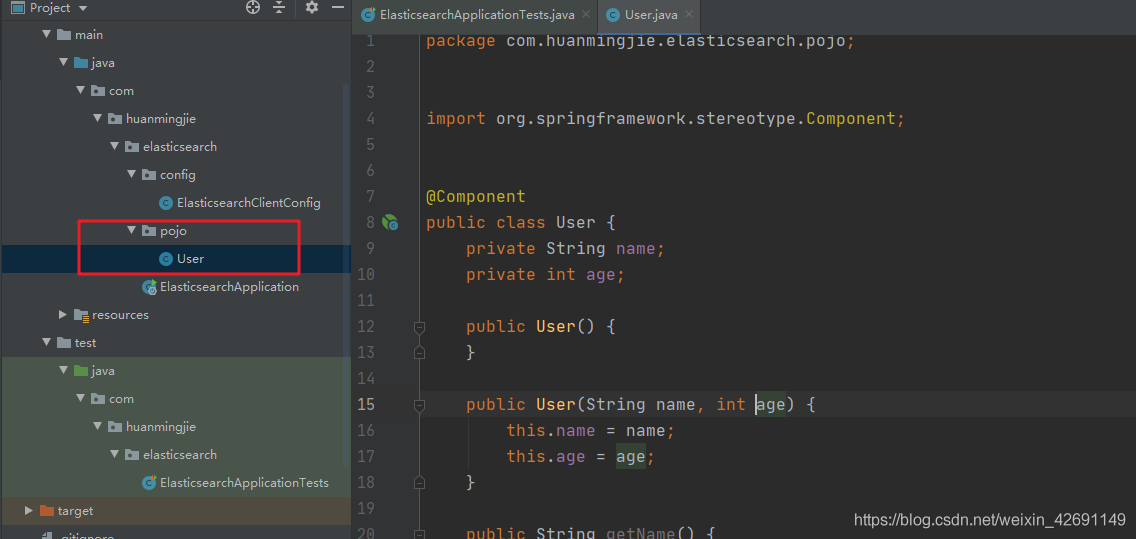Collapse the config package

point(131,175)
